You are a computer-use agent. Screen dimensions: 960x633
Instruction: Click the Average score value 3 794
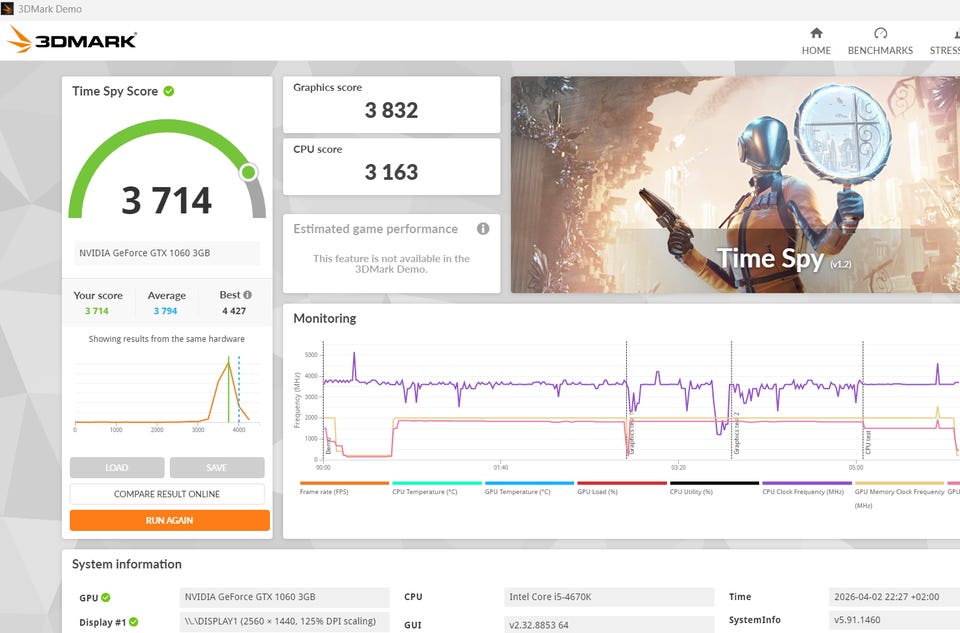tap(165, 311)
